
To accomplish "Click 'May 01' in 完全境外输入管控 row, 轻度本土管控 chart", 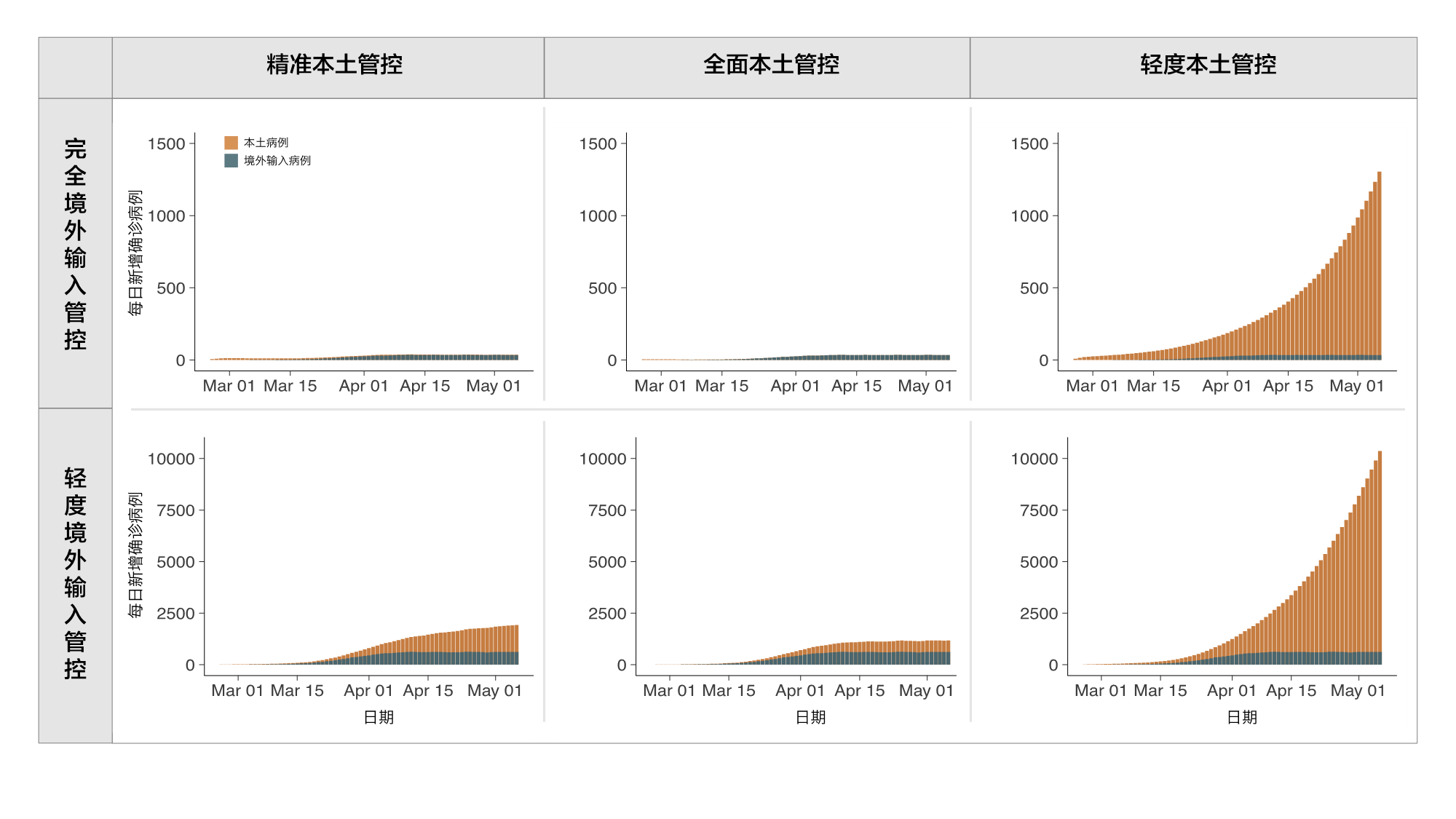I will [x=1357, y=386].
